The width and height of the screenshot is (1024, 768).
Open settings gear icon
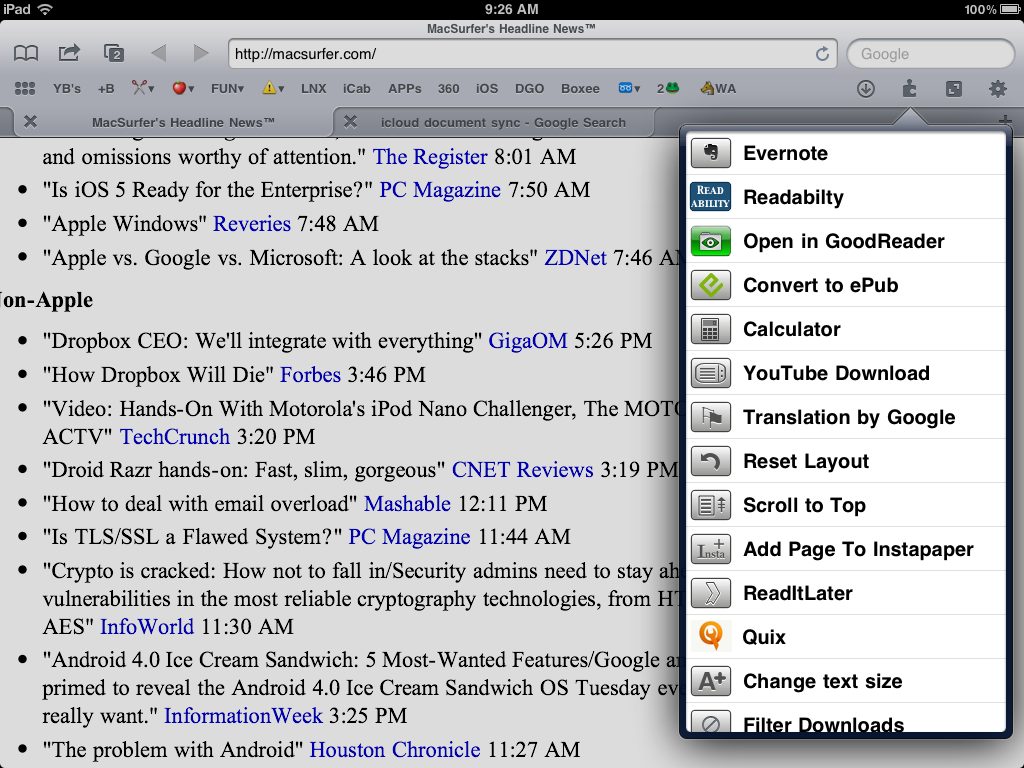[x=997, y=88]
